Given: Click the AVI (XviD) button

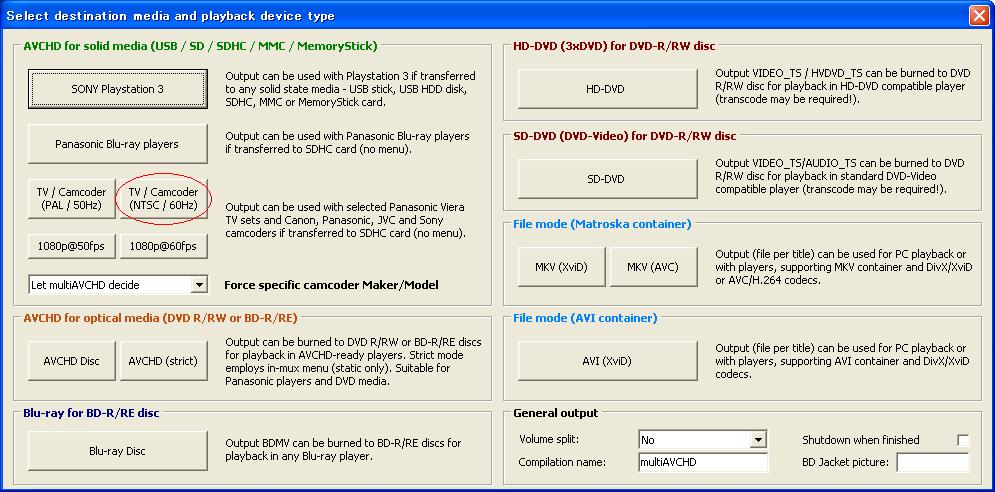Looking at the screenshot, I should coord(605,361).
